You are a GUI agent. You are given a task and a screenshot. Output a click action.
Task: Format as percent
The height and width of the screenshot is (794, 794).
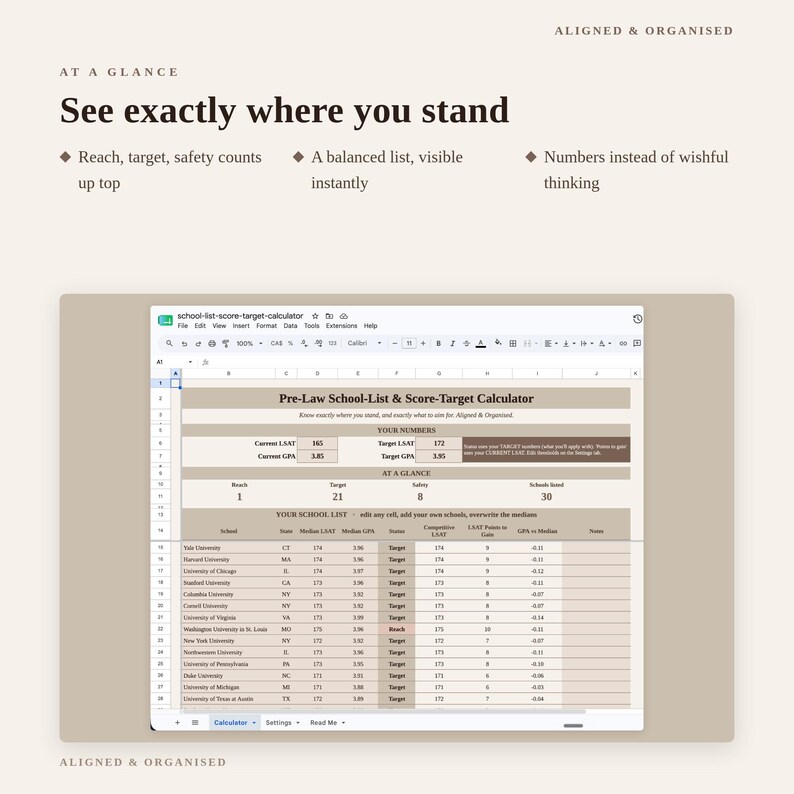point(291,343)
